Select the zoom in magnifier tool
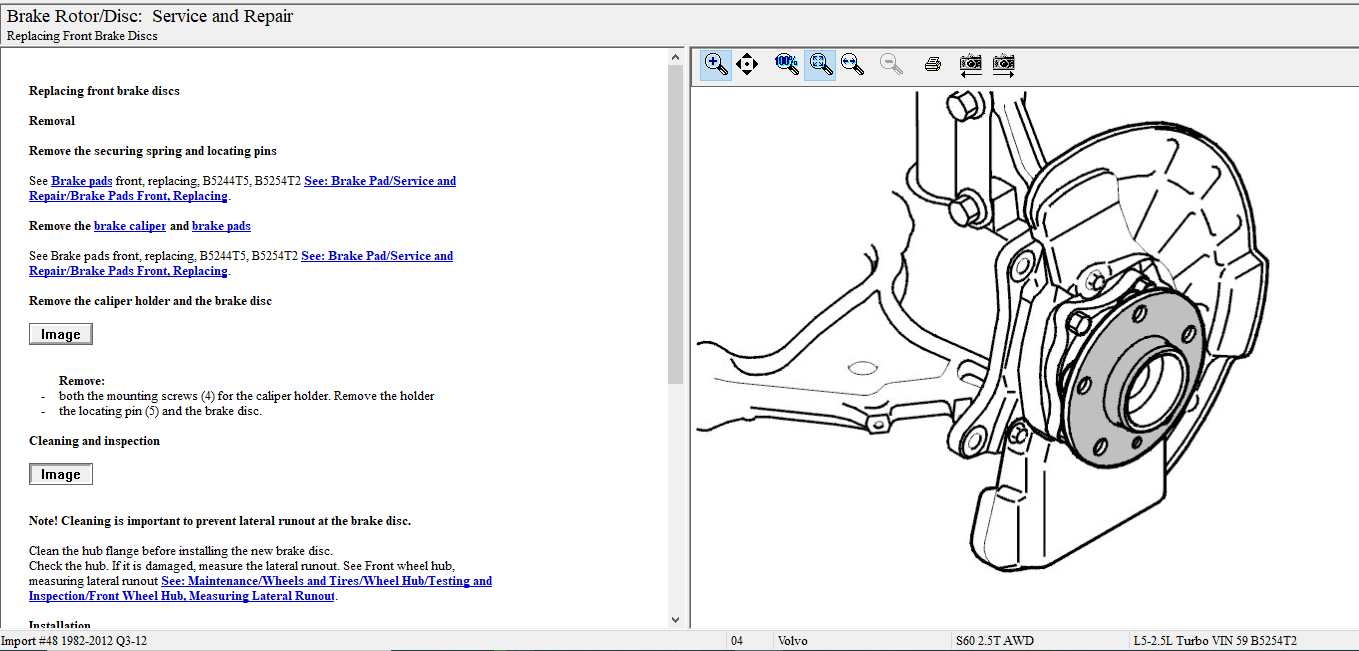1359x651 pixels. 716,65
